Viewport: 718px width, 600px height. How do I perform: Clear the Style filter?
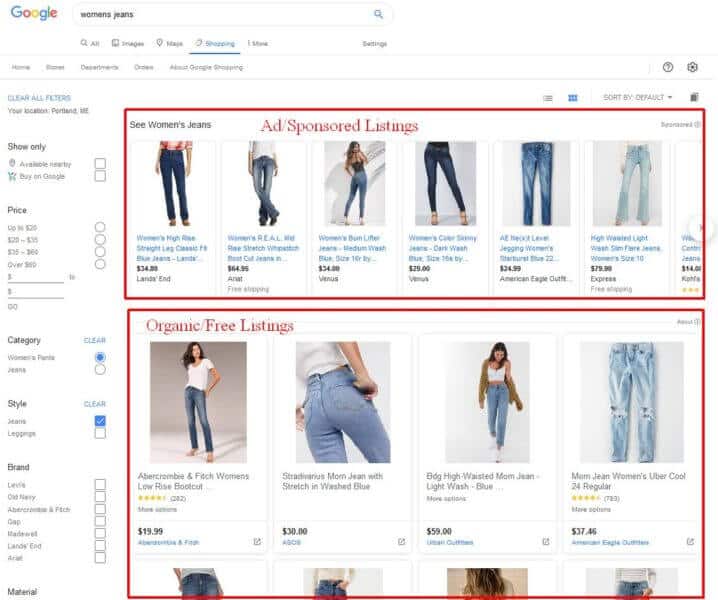point(95,404)
